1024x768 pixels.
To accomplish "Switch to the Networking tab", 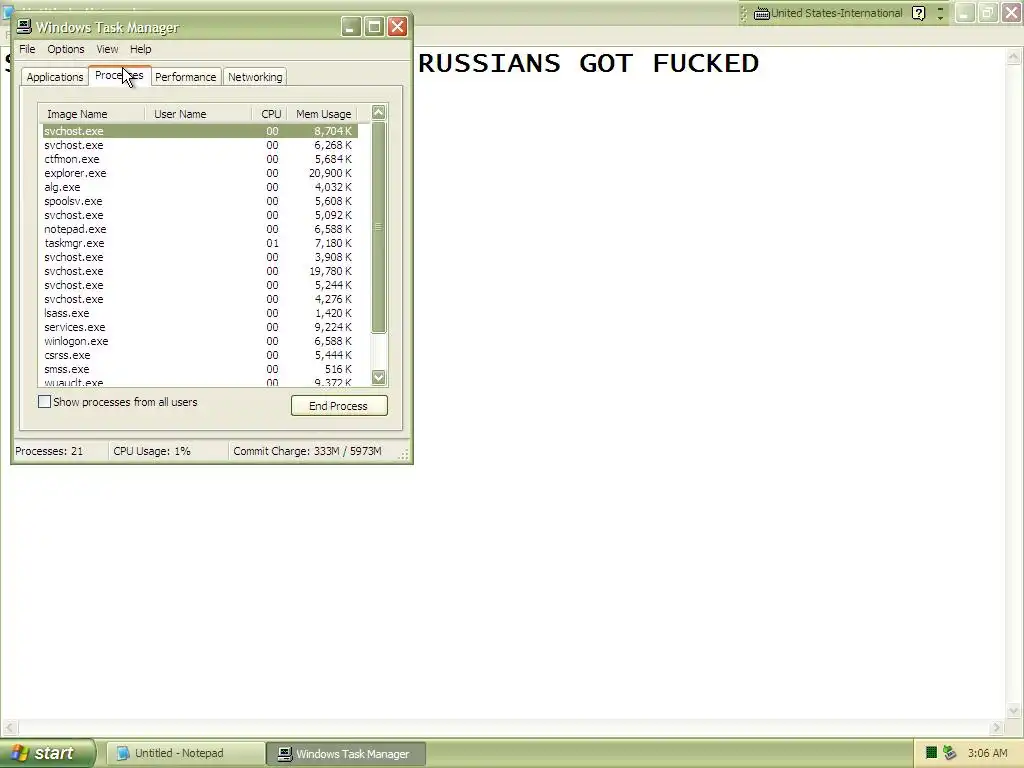I will click(x=255, y=77).
